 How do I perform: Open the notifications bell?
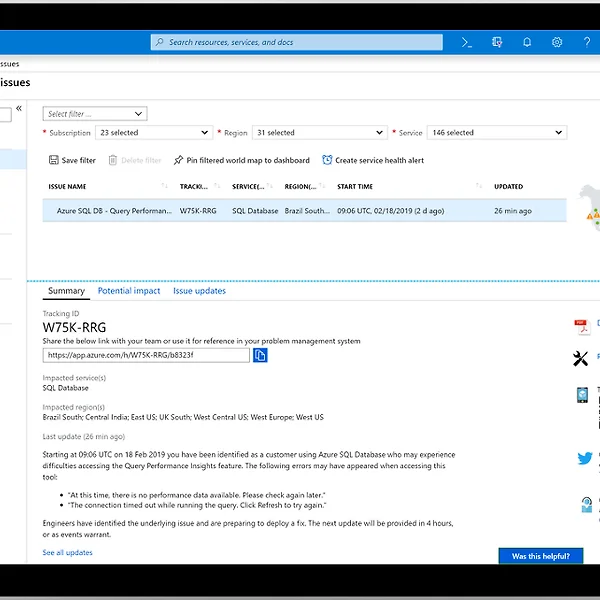[527, 42]
